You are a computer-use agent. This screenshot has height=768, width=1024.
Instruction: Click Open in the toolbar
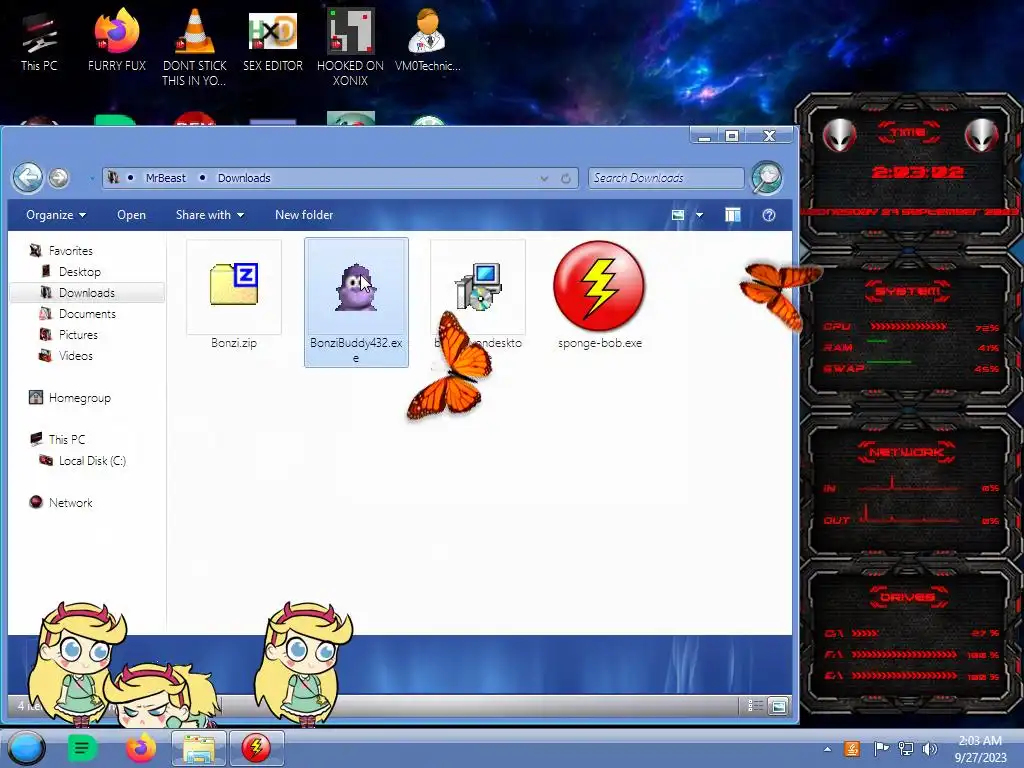[131, 215]
